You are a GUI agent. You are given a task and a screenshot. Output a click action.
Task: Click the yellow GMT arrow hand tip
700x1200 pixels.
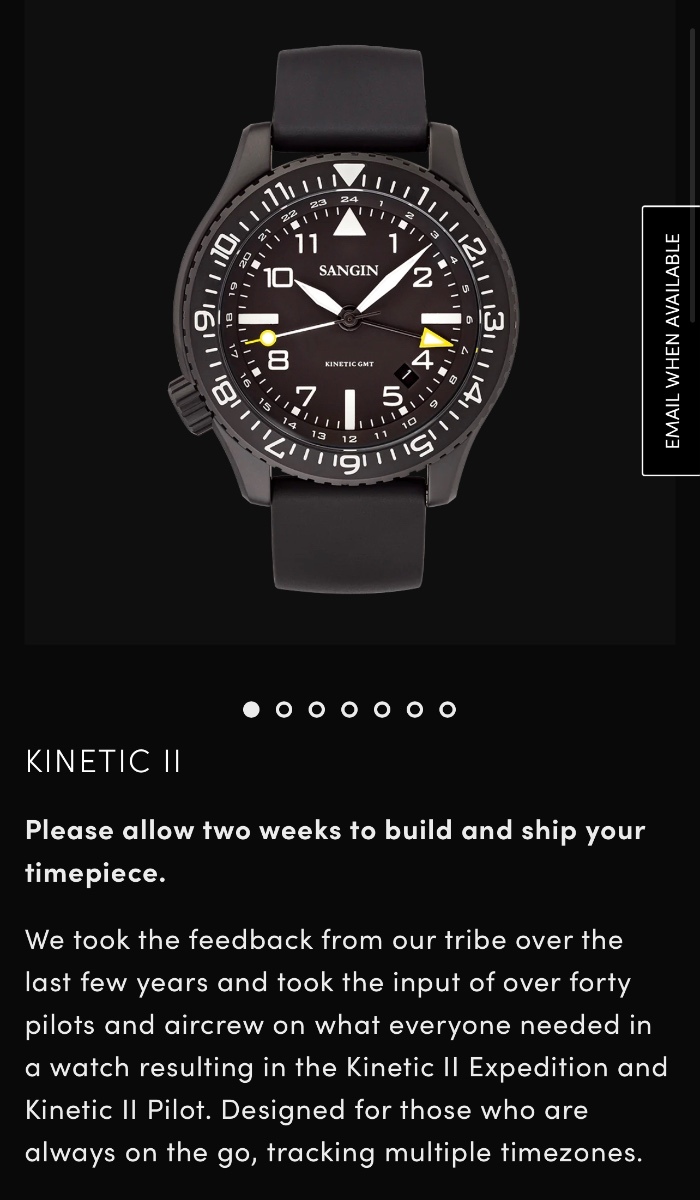tap(435, 338)
